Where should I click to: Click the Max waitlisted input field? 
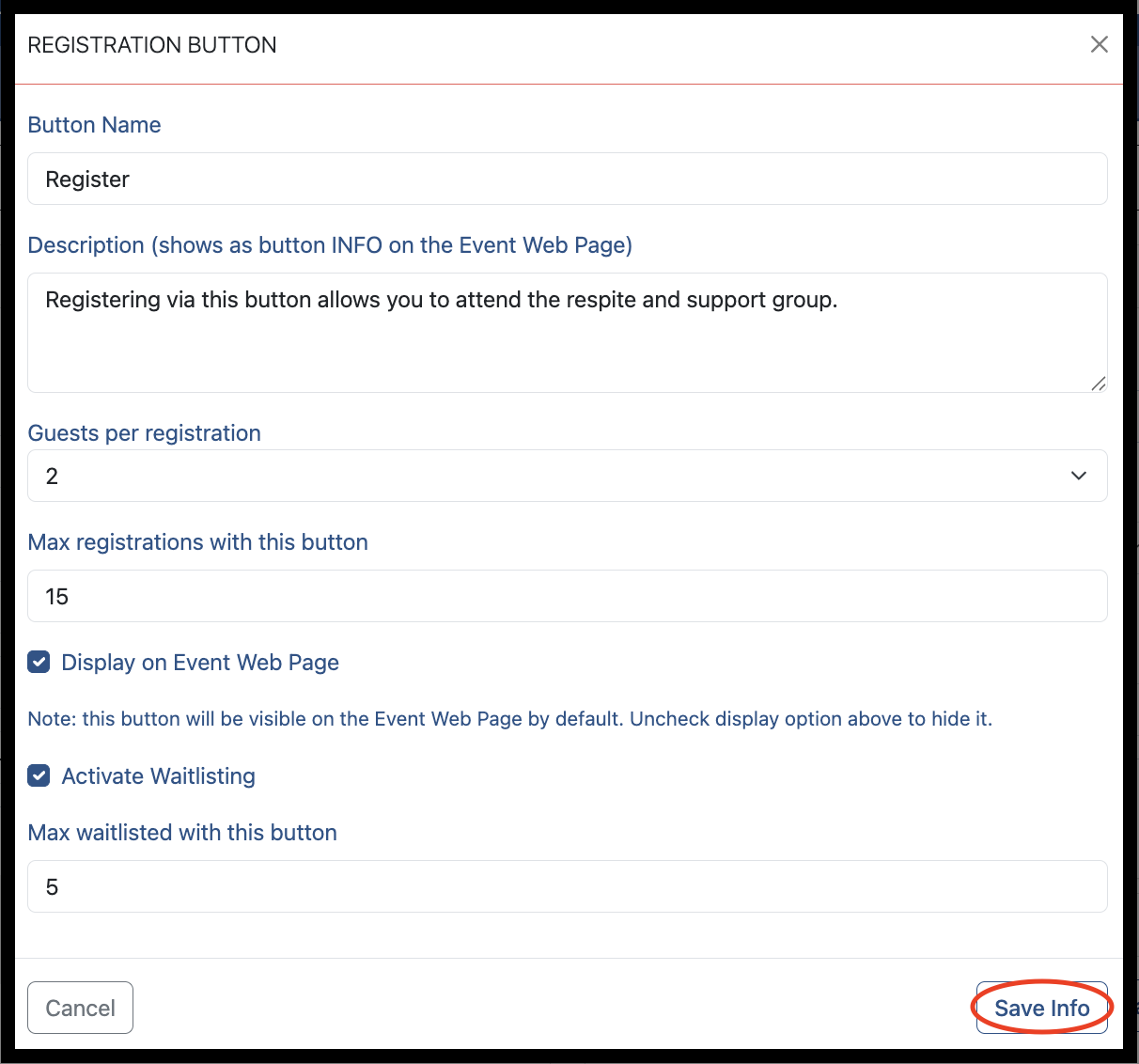tap(568, 886)
